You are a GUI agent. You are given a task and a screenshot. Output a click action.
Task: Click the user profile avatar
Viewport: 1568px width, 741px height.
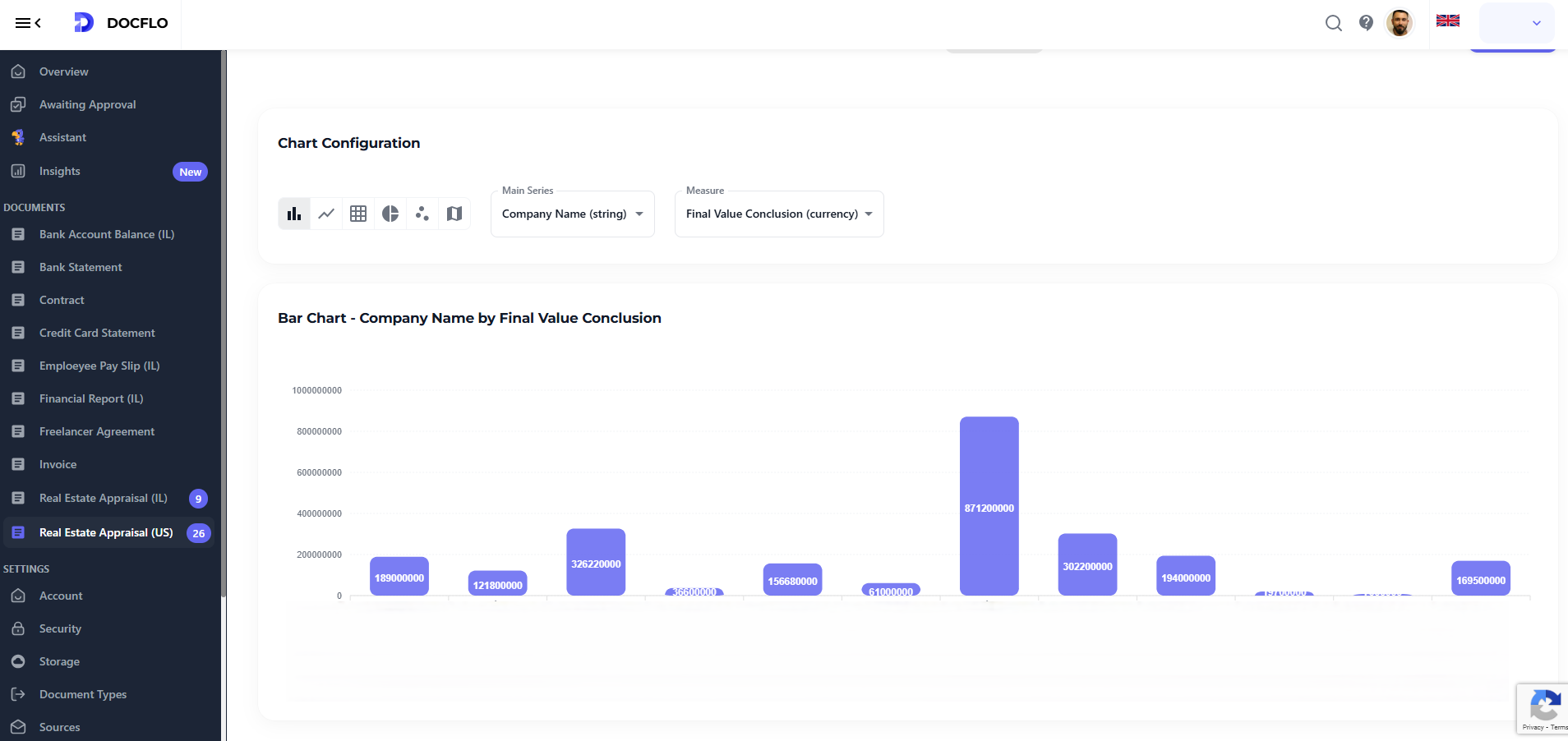click(1400, 23)
